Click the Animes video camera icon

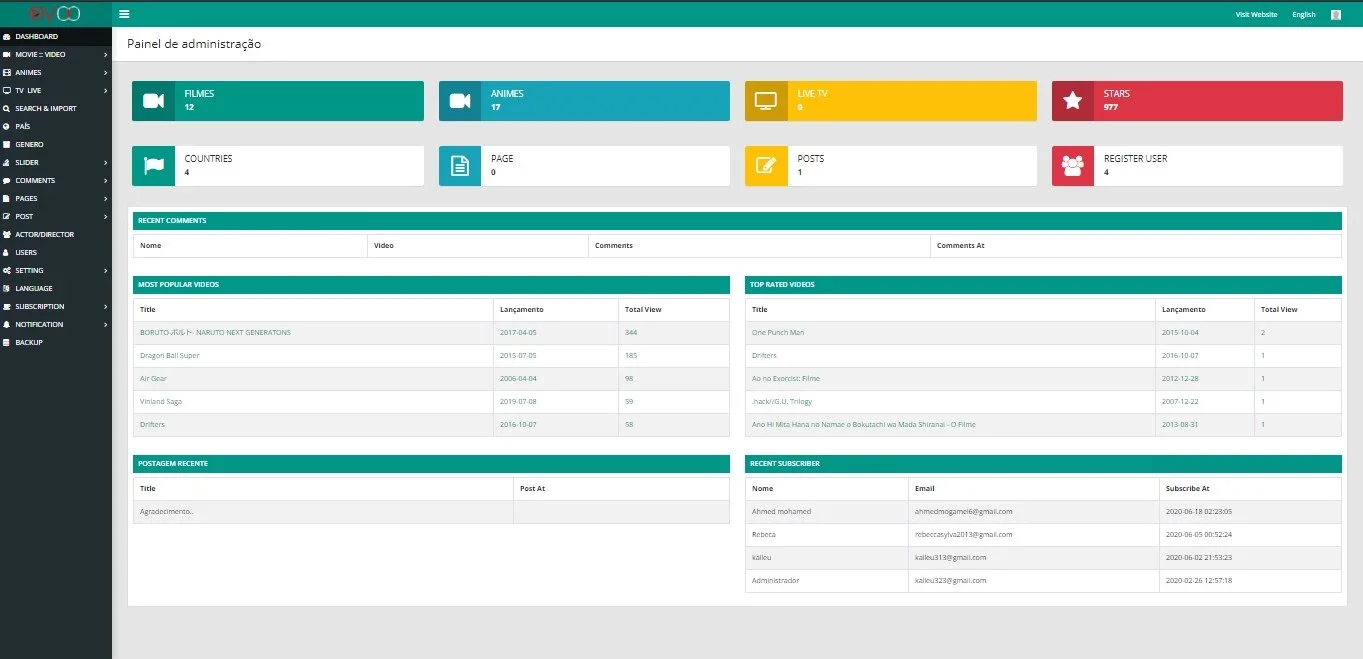(460, 101)
